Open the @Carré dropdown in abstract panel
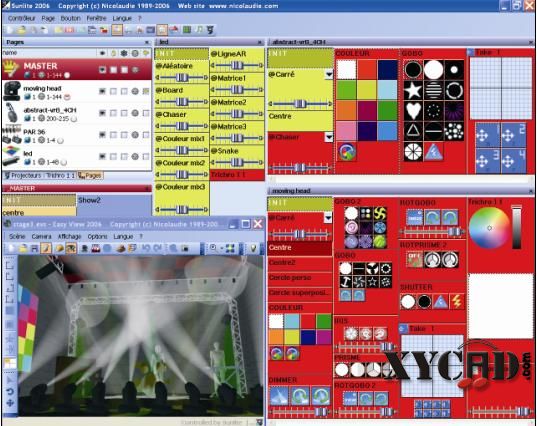Viewport: 537px width, 426px height. (328, 74)
